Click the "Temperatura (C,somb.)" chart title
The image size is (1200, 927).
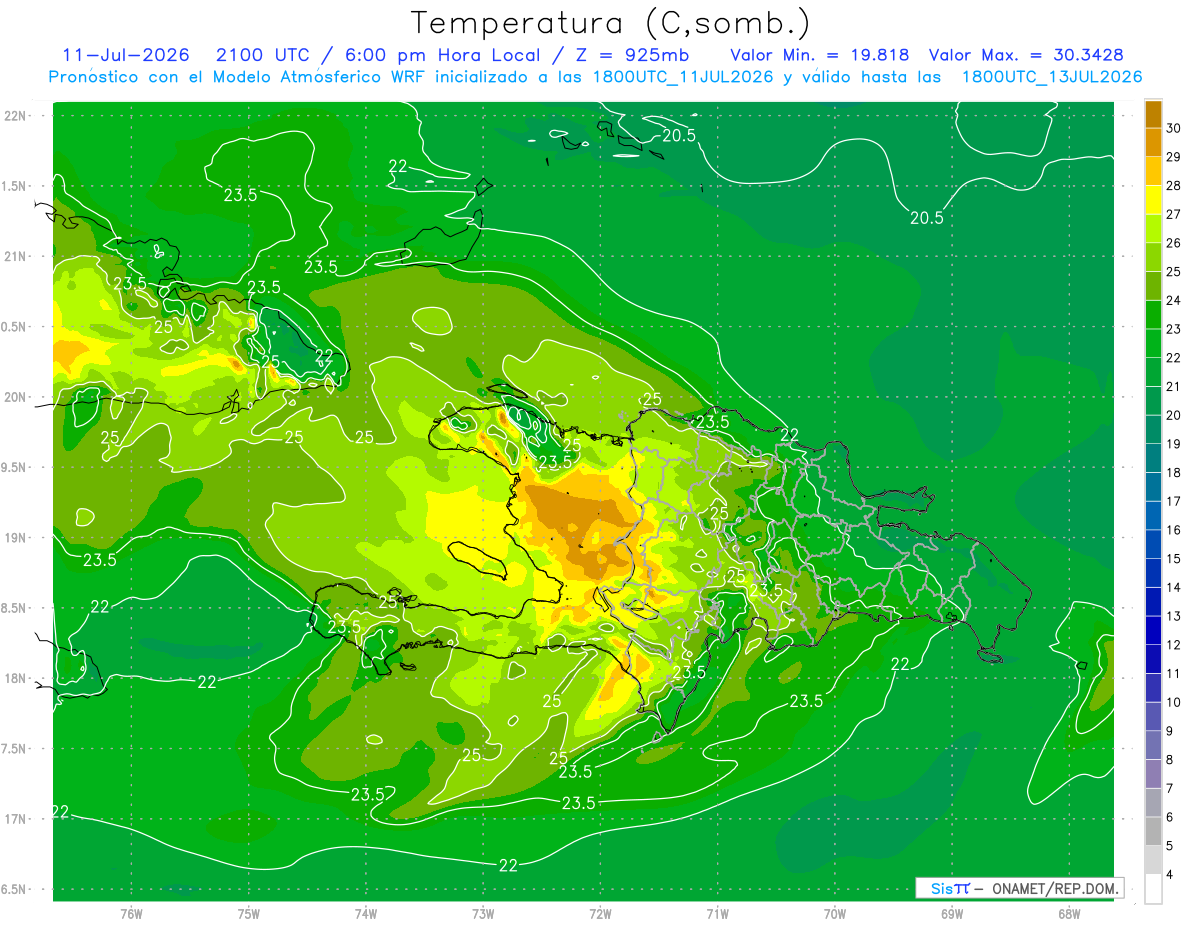(610, 23)
